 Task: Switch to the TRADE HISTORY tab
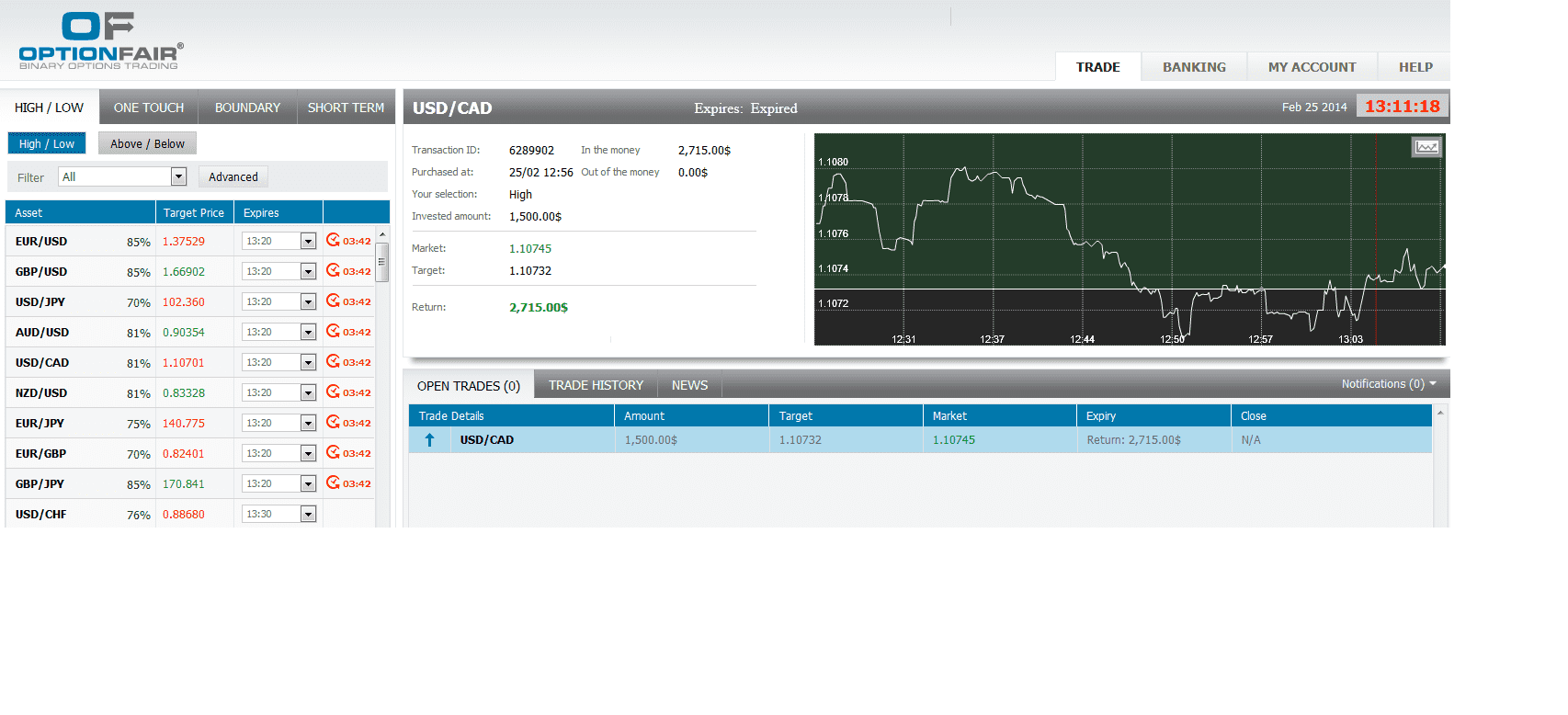596,385
